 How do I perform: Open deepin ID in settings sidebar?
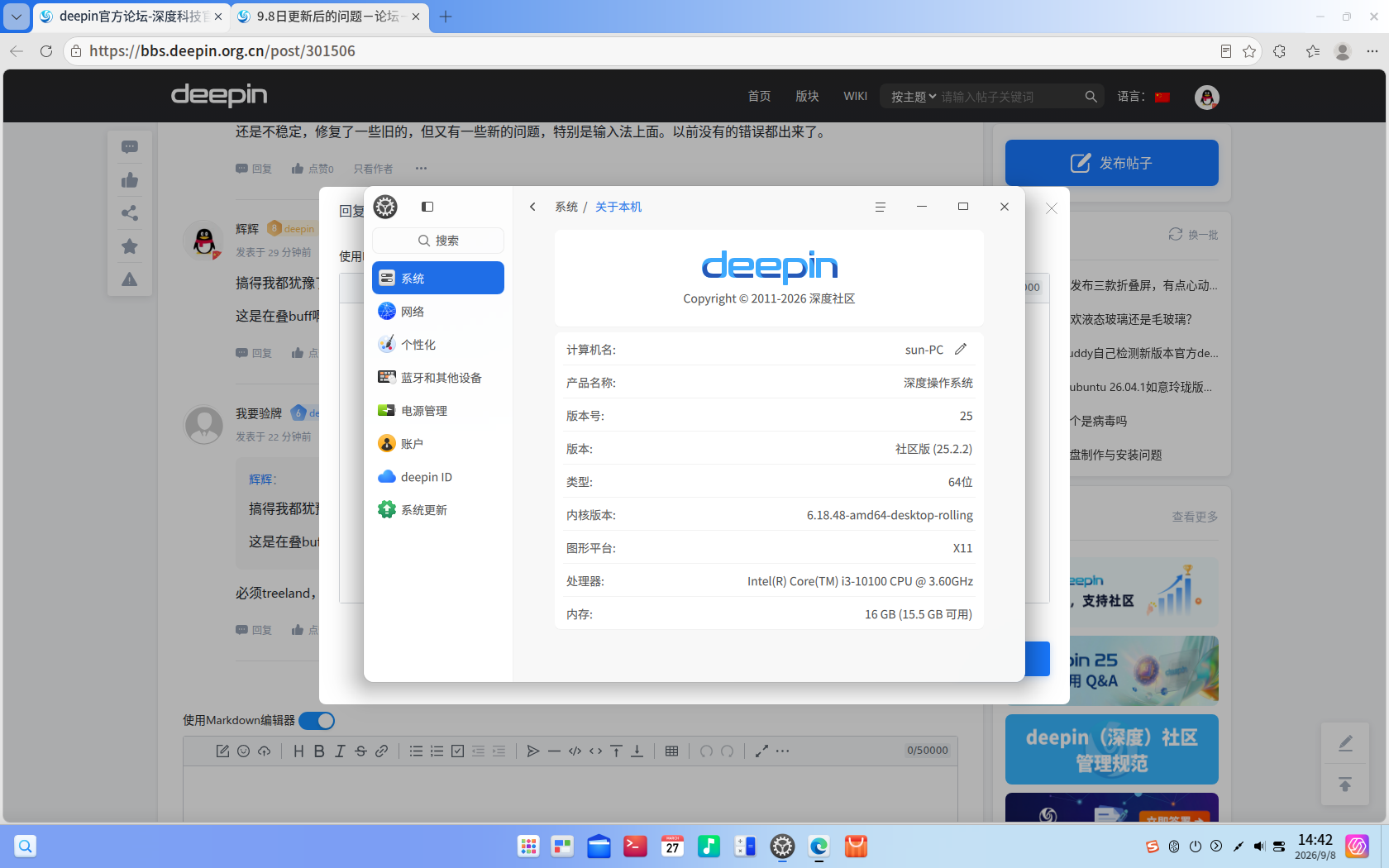click(x=437, y=477)
